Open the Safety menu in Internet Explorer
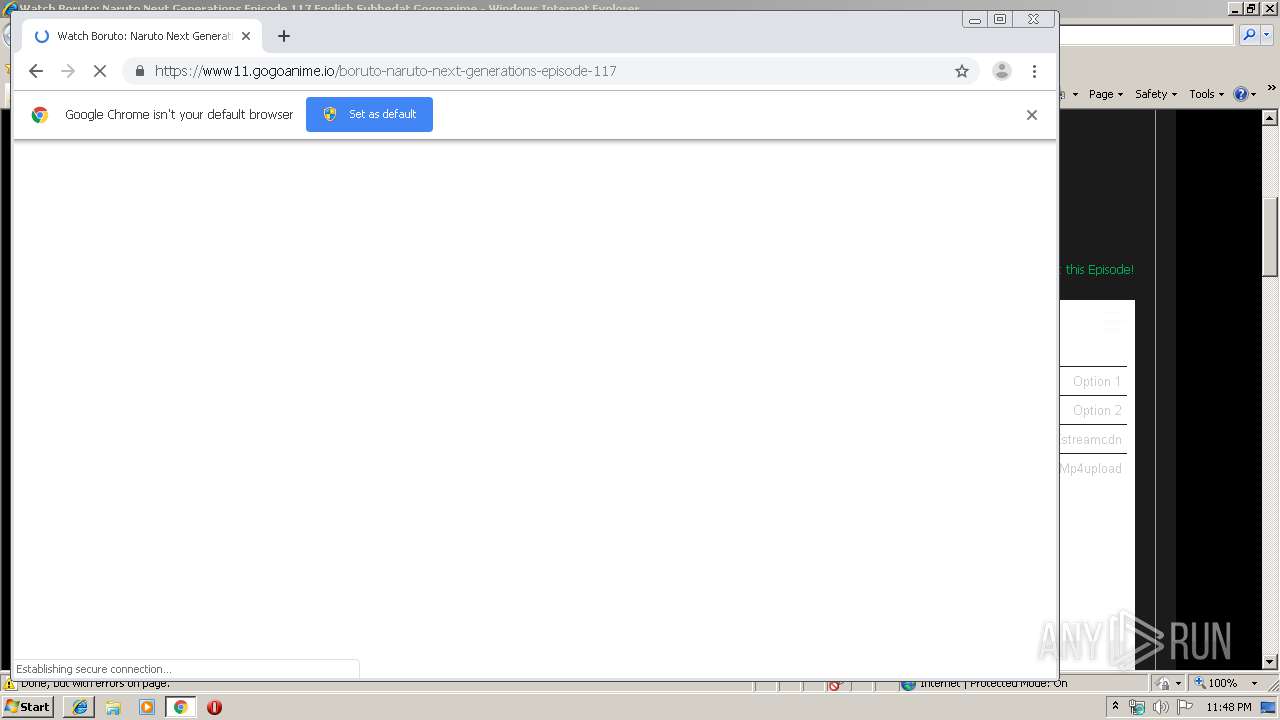 coord(1155,94)
